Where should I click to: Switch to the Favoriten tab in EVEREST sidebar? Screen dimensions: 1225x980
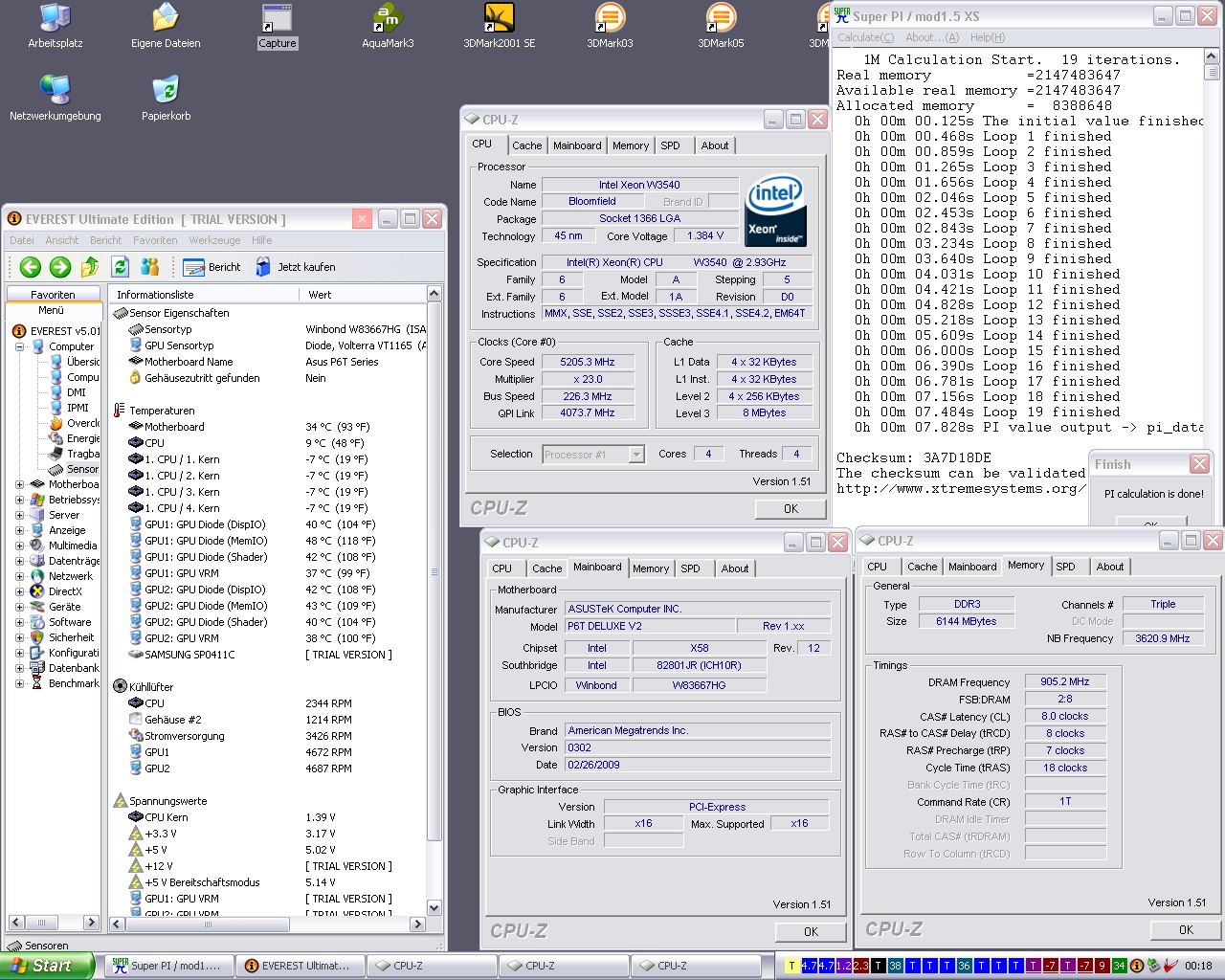point(53,295)
